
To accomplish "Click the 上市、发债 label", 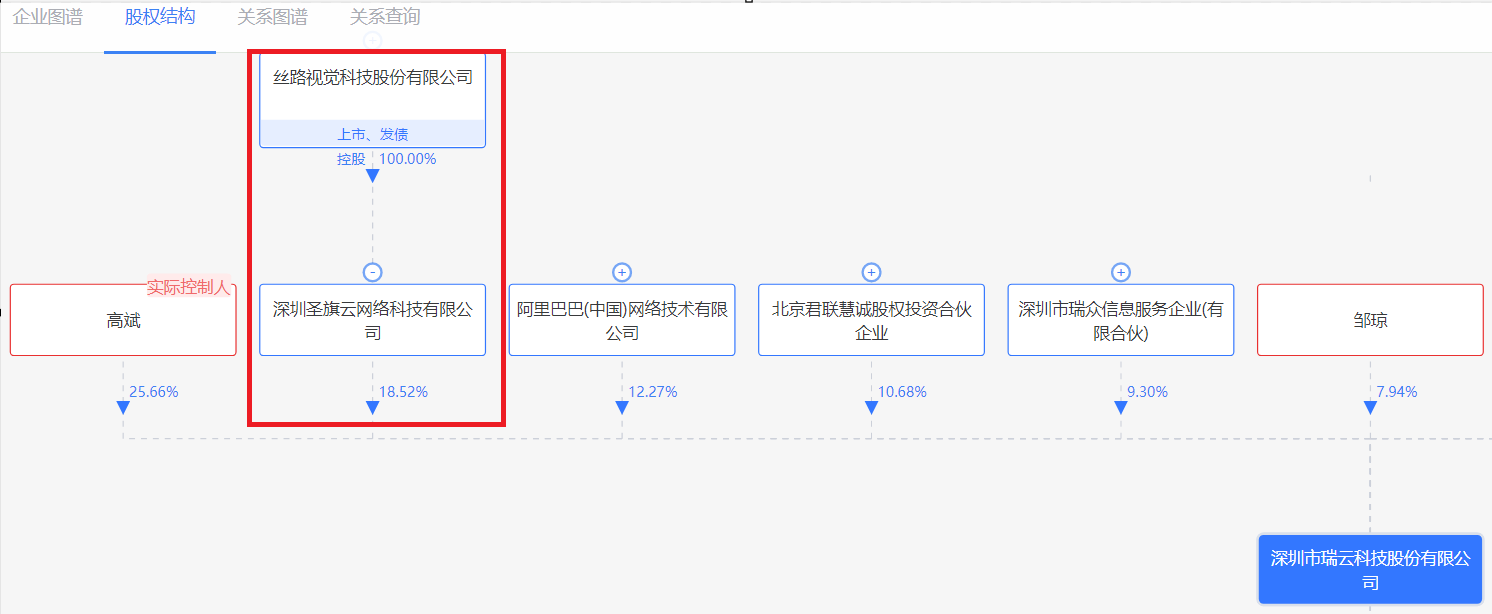I will coord(372,133).
